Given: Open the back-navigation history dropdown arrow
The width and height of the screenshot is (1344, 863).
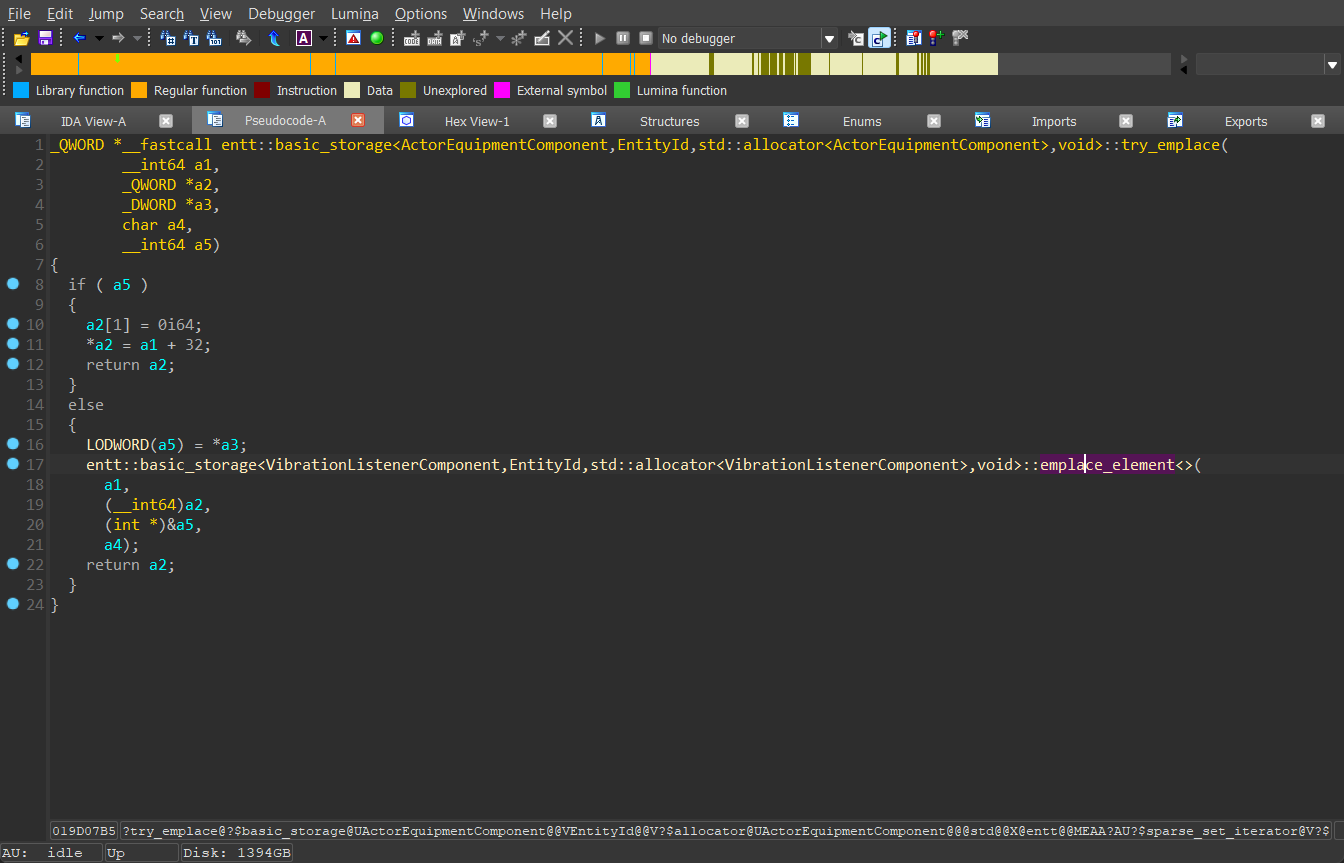Looking at the screenshot, I should [x=99, y=38].
